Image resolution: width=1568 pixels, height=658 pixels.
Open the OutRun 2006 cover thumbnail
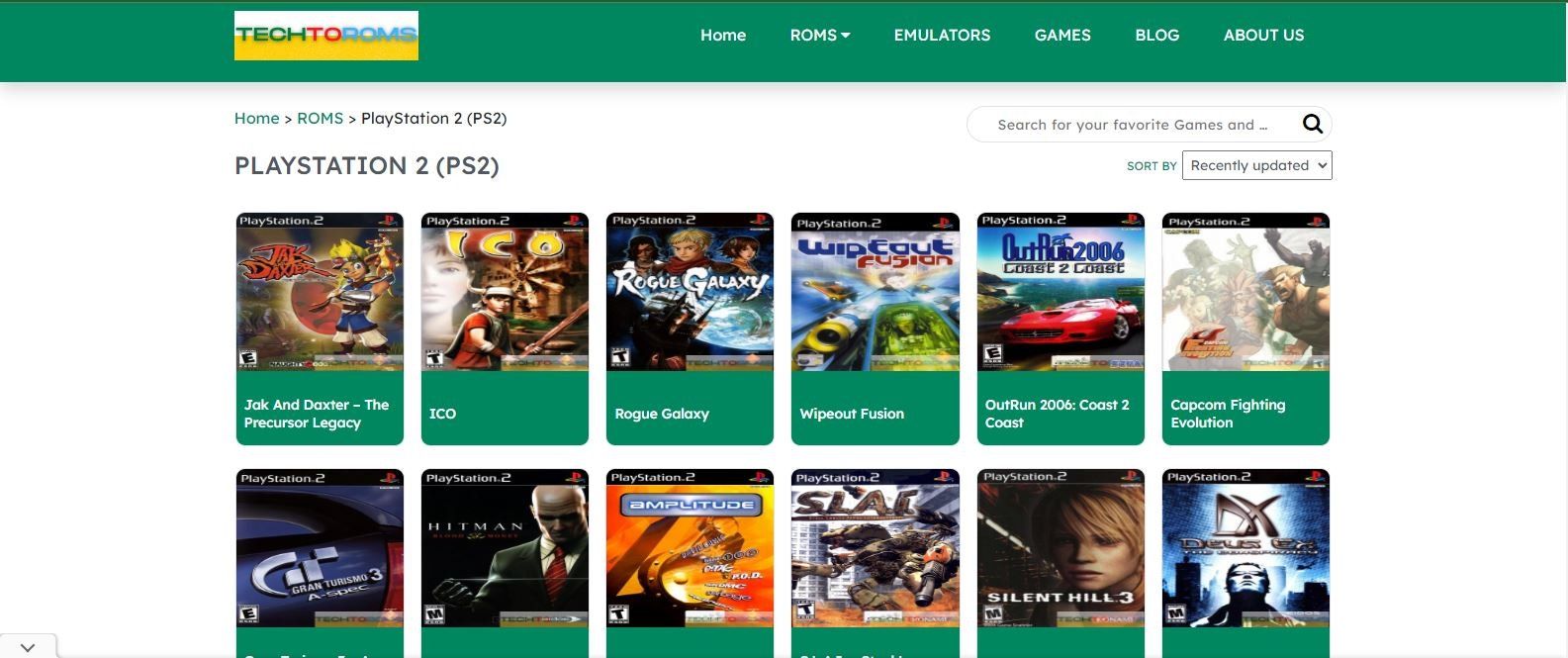(1061, 292)
